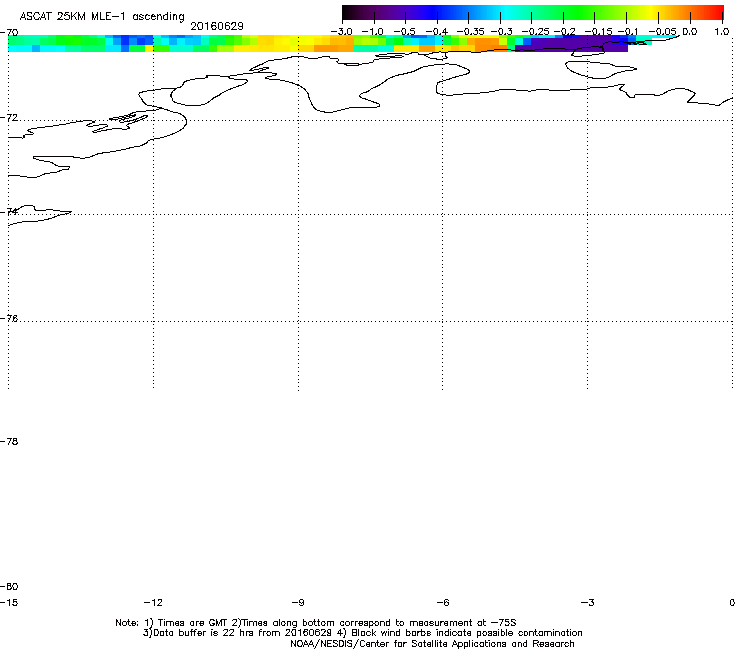Click the purple data strip near -3 longitude
Image resolution: width=740 pixels, height=650 pixels.
click(x=571, y=46)
